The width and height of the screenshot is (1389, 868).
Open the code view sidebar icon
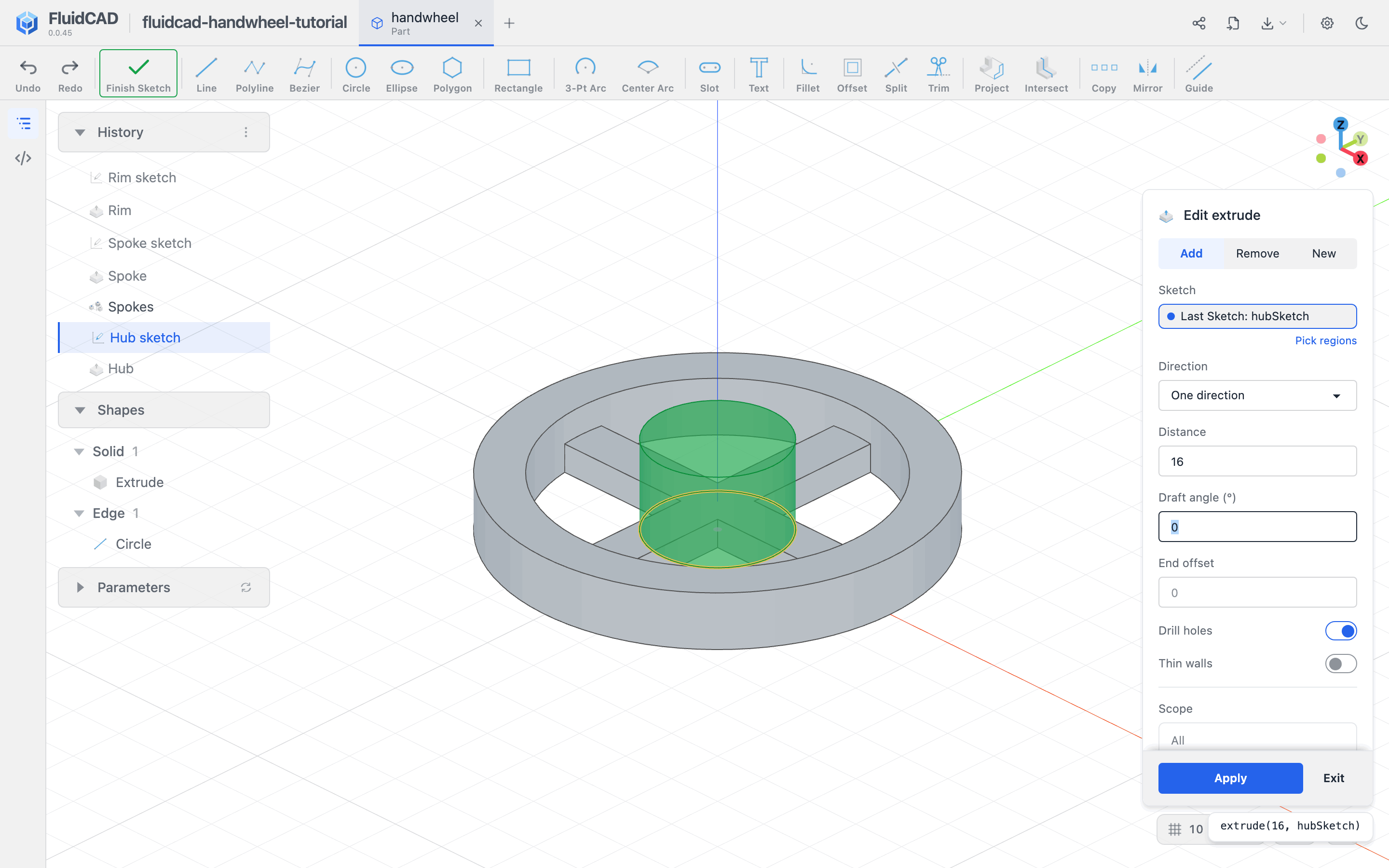coord(23,158)
